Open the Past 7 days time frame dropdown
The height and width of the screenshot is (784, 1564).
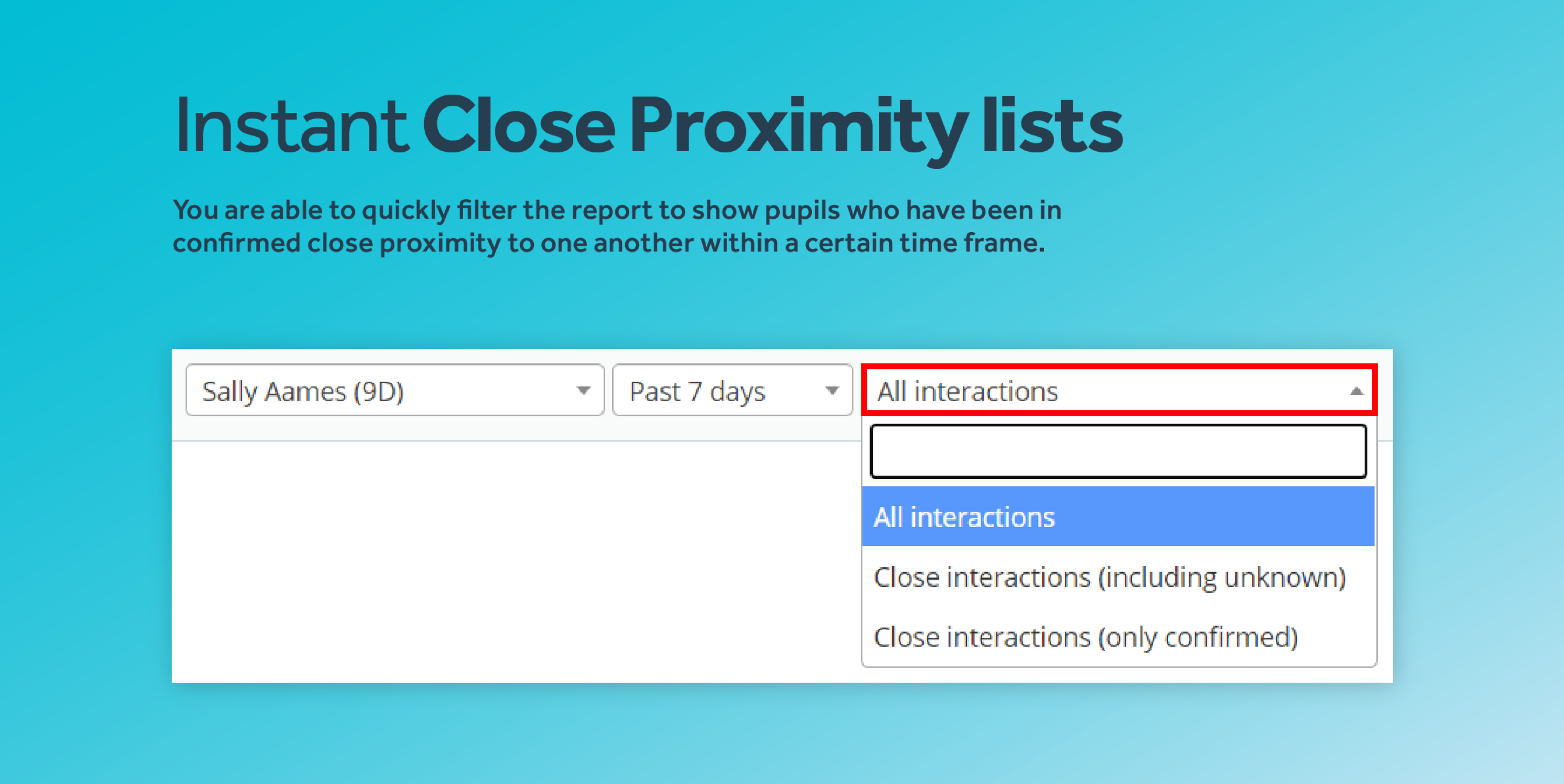tap(732, 390)
